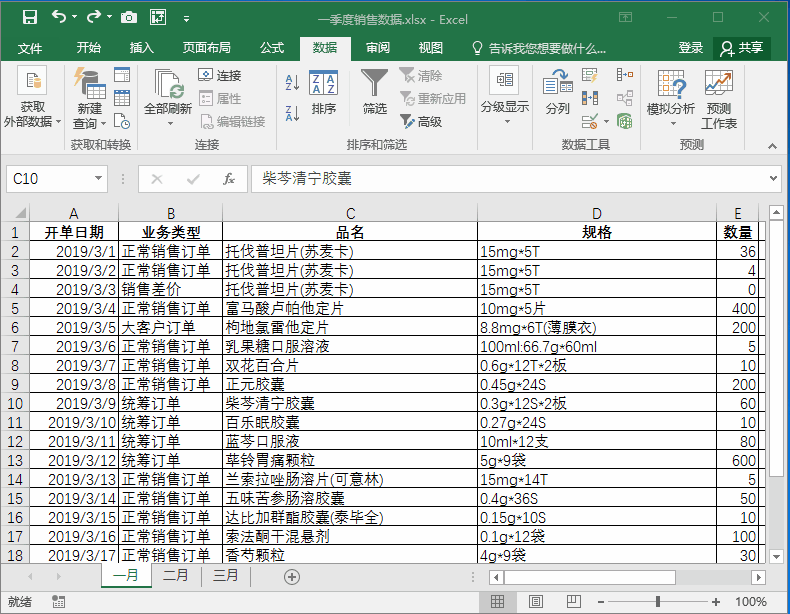790x614 pixels.
Task: Open the Customize Quick Access Toolbar dropdown
Action: [x=186, y=19]
